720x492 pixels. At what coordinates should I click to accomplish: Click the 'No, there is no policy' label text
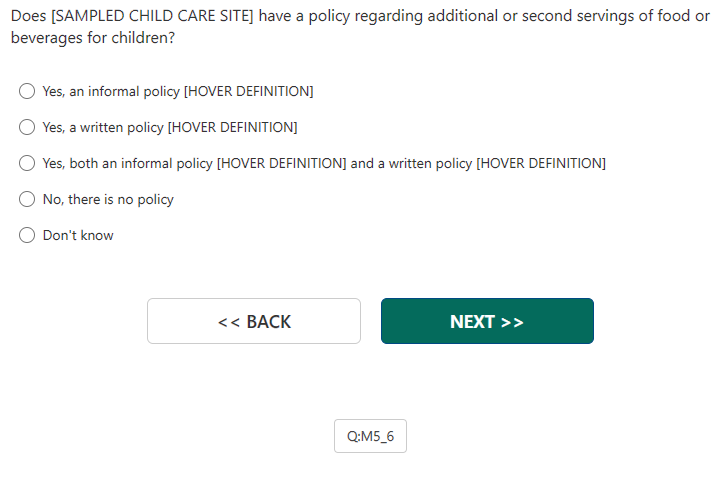pyautogui.click(x=108, y=199)
